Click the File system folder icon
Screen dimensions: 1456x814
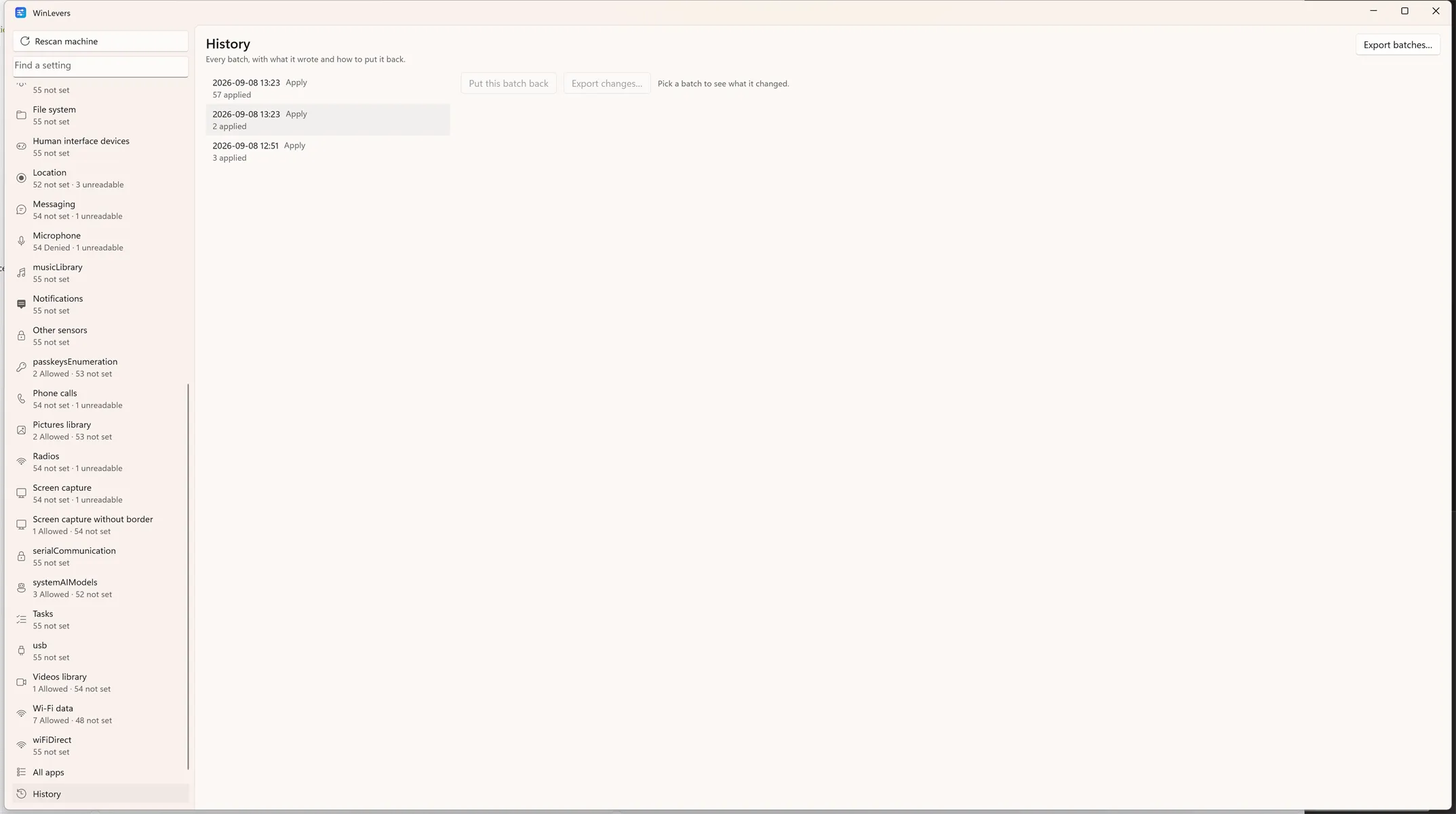click(21, 115)
